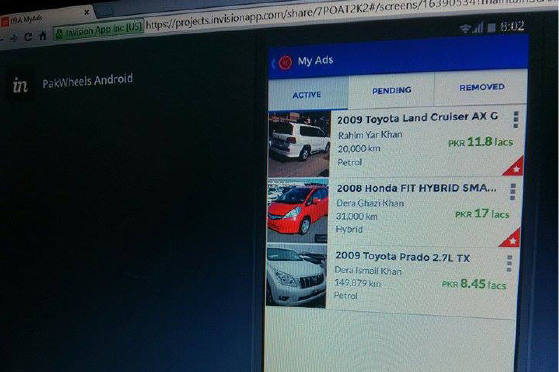Close the My Ads browser tab

click(86, 12)
